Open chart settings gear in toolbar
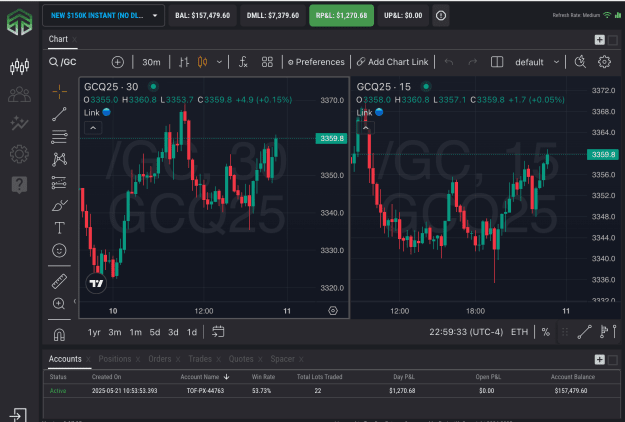The image size is (625, 422). pyautogui.click(x=604, y=62)
